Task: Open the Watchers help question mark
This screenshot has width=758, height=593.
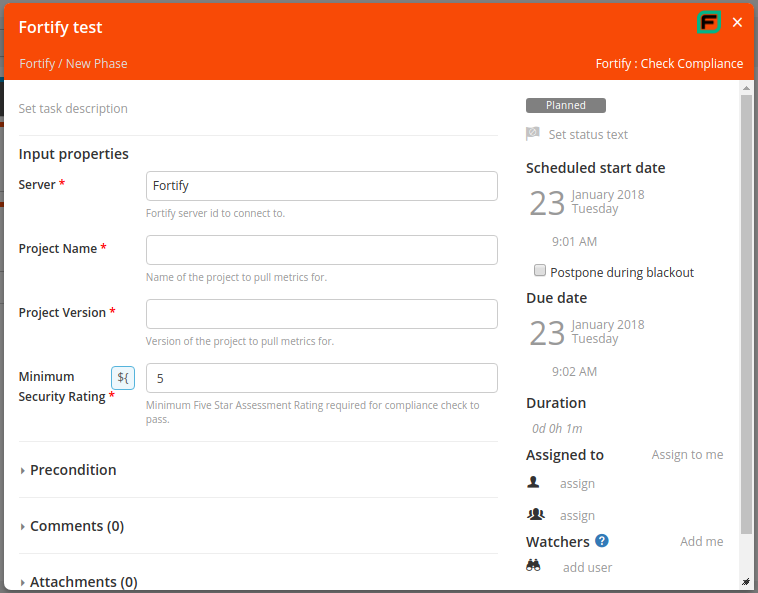Action: (602, 541)
